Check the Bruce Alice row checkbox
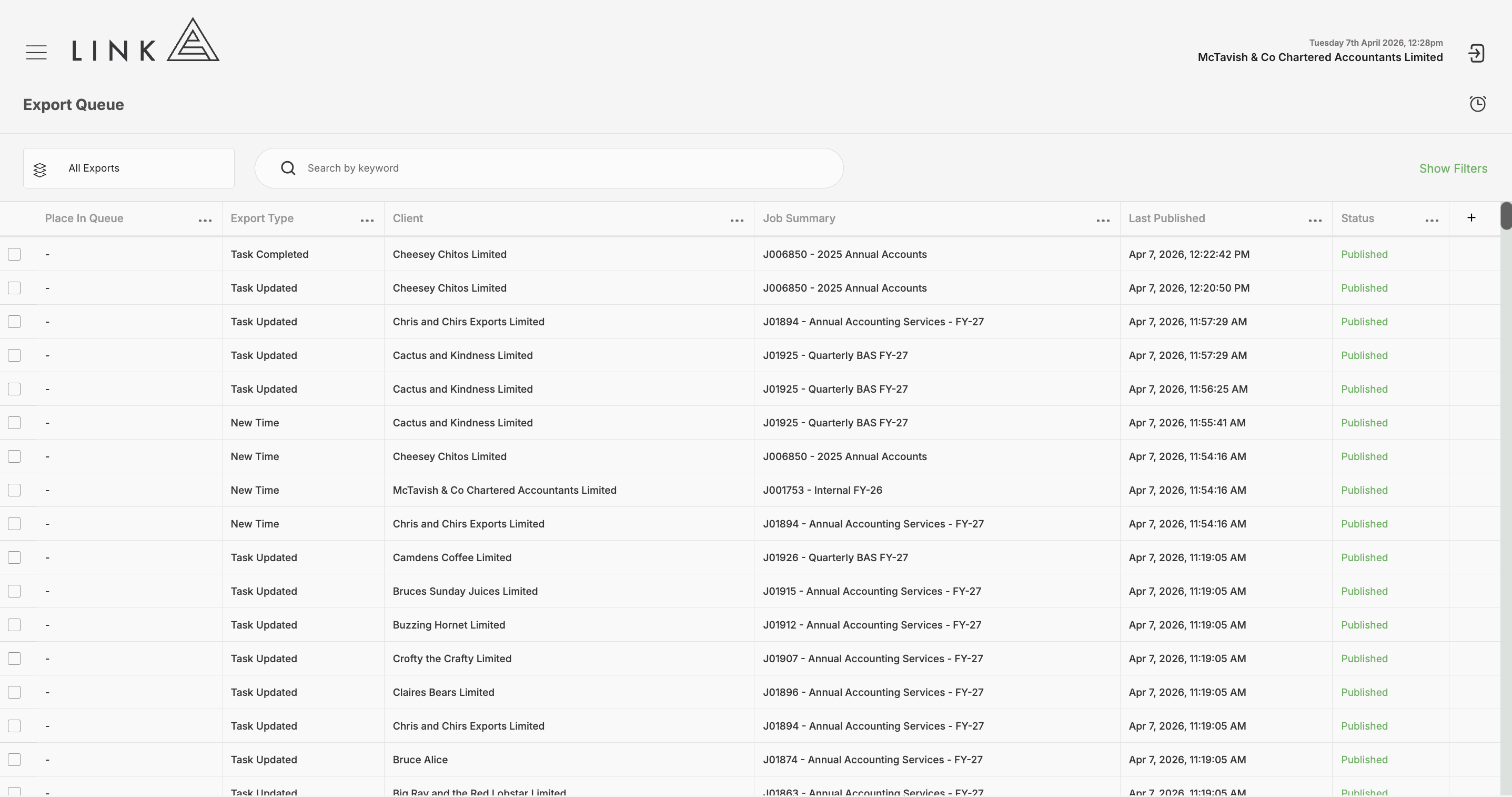The width and height of the screenshot is (1512, 797). [x=14, y=760]
